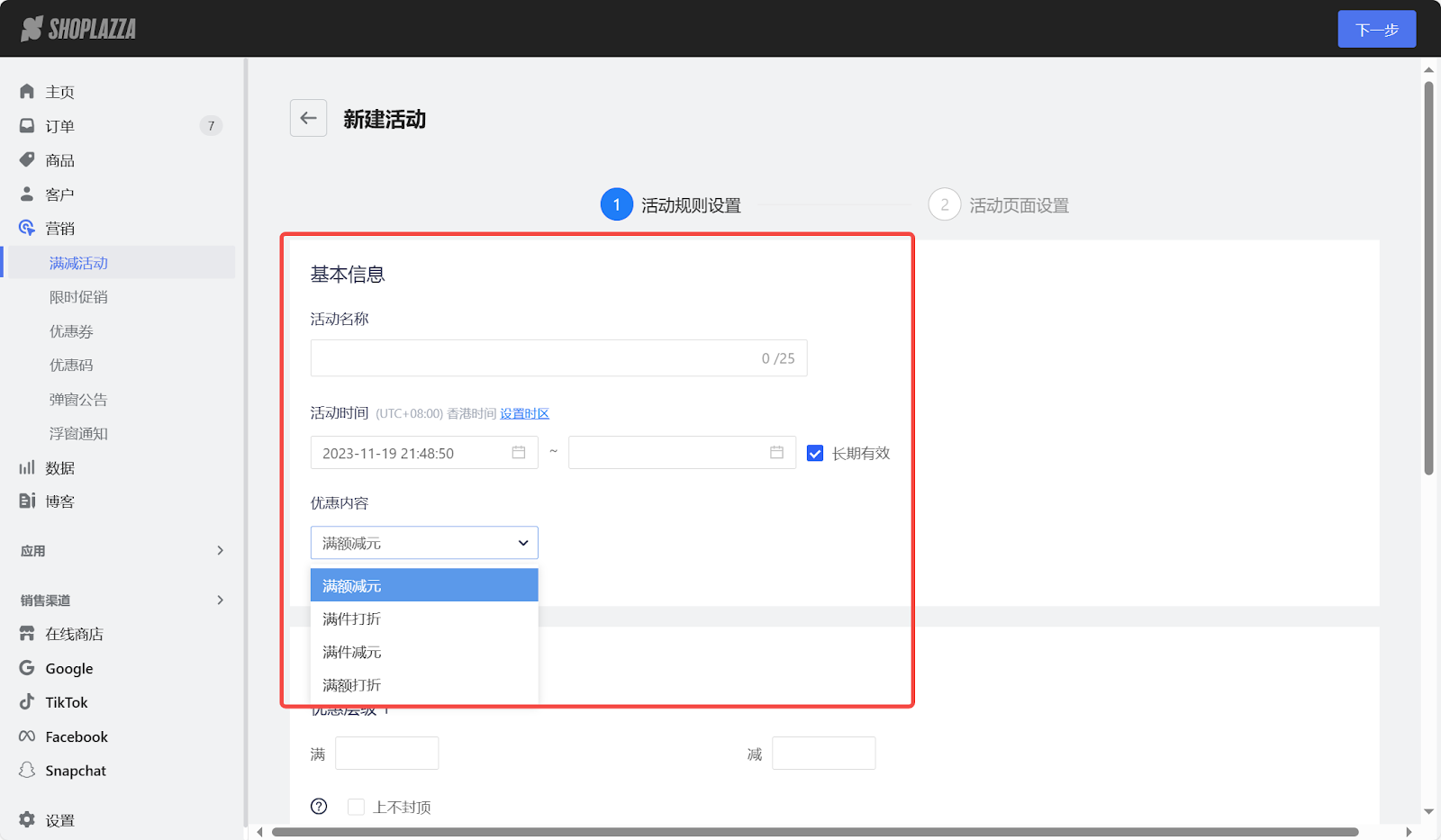Image resolution: width=1441 pixels, height=840 pixels.
Task: Open the 设置时区 timezone link
Action: click(525, 413)
